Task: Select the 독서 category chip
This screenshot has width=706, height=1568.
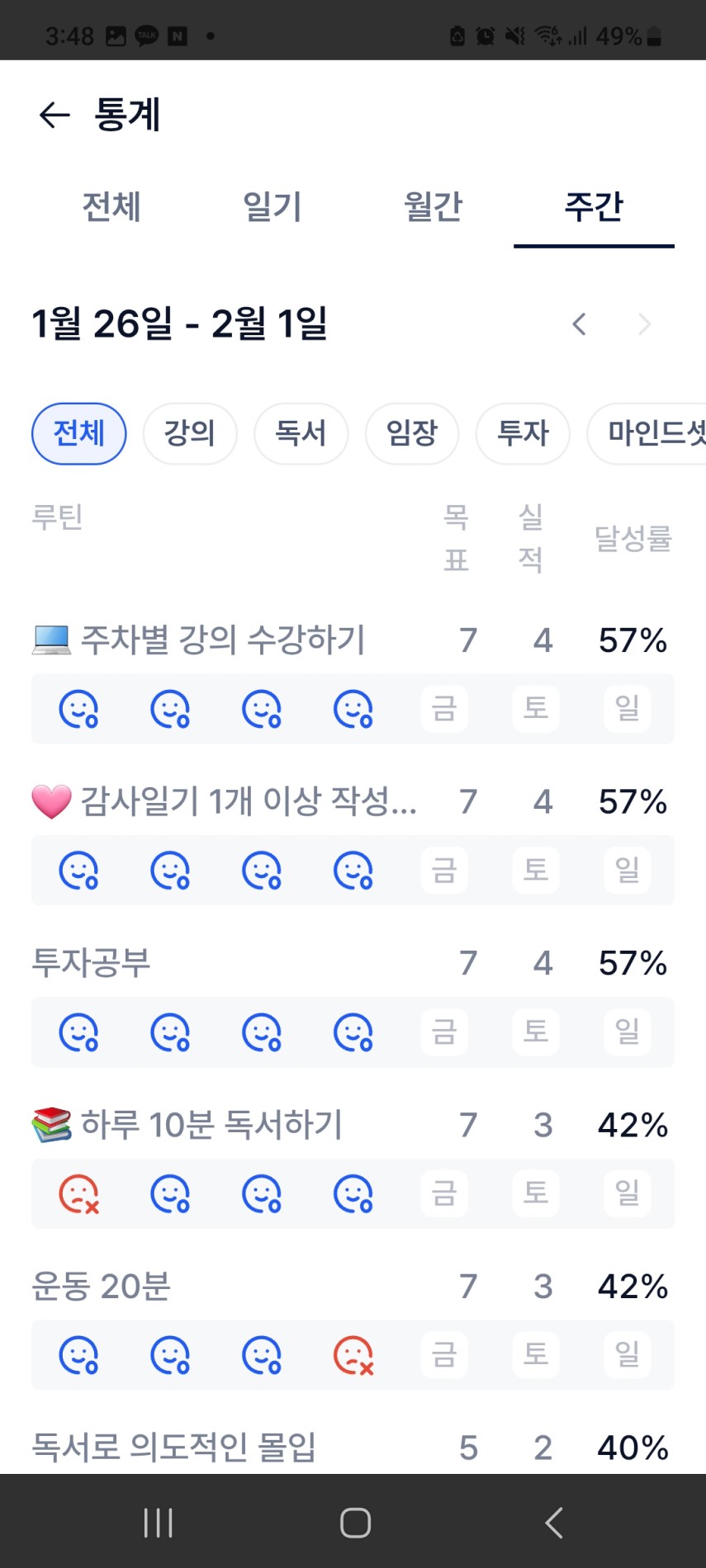Action: (x=301, y=433)
